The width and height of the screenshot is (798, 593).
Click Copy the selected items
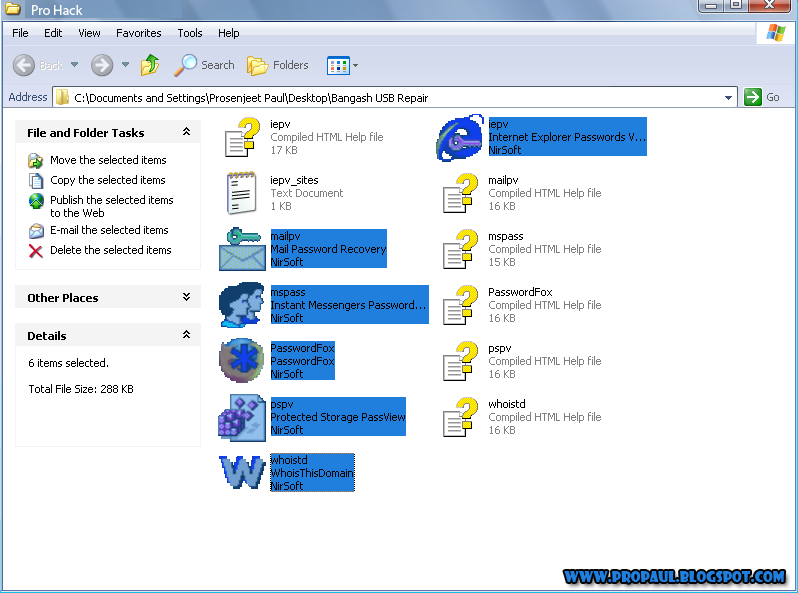click(107, 180)
